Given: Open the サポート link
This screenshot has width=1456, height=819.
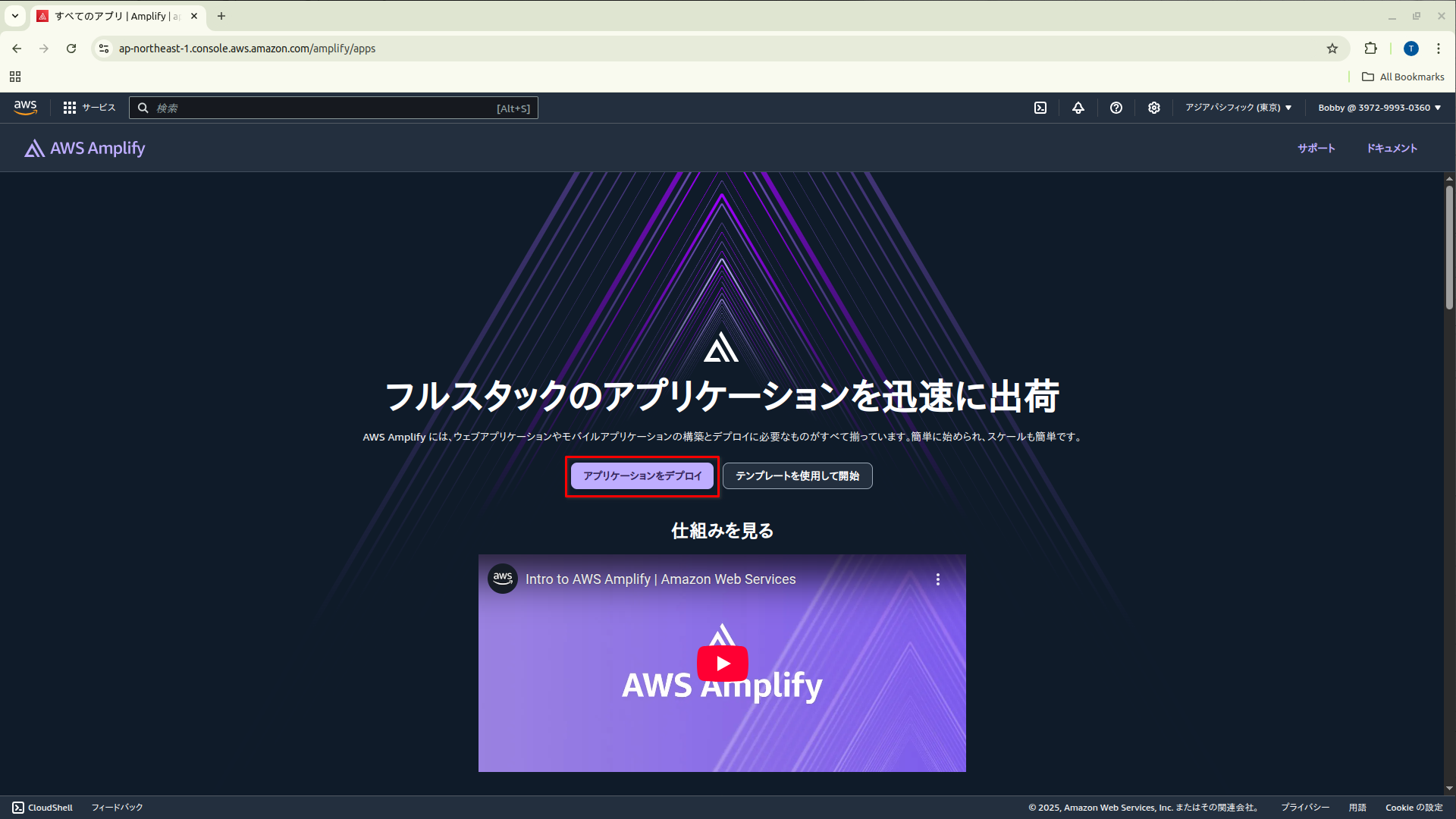Looking at the screenshot, I should pyautogui.click(x=1316, y=149).
